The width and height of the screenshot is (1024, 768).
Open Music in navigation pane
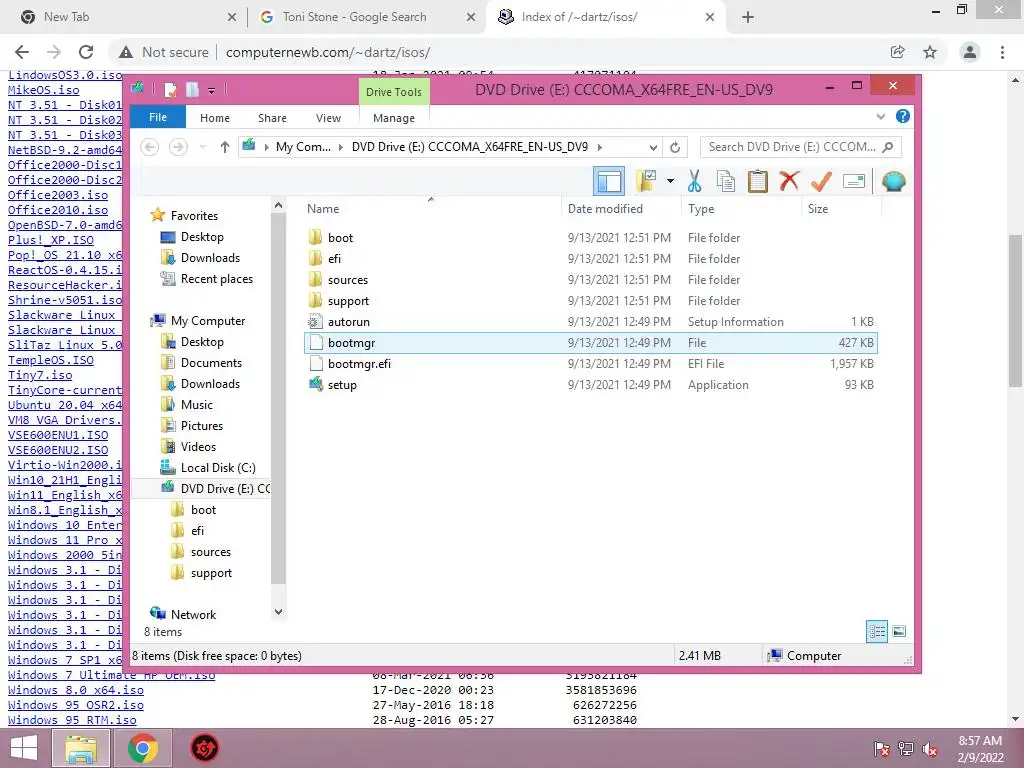pos(197,405)
